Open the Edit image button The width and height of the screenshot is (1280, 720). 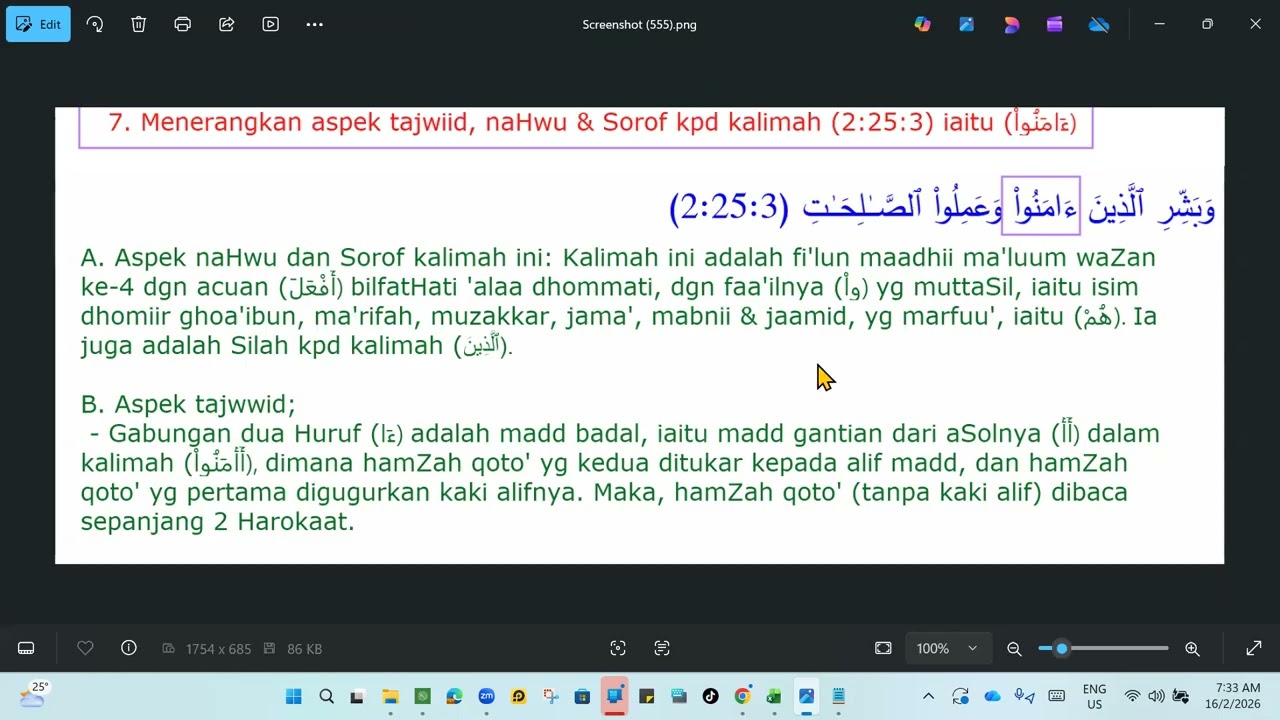pos(38,24)
